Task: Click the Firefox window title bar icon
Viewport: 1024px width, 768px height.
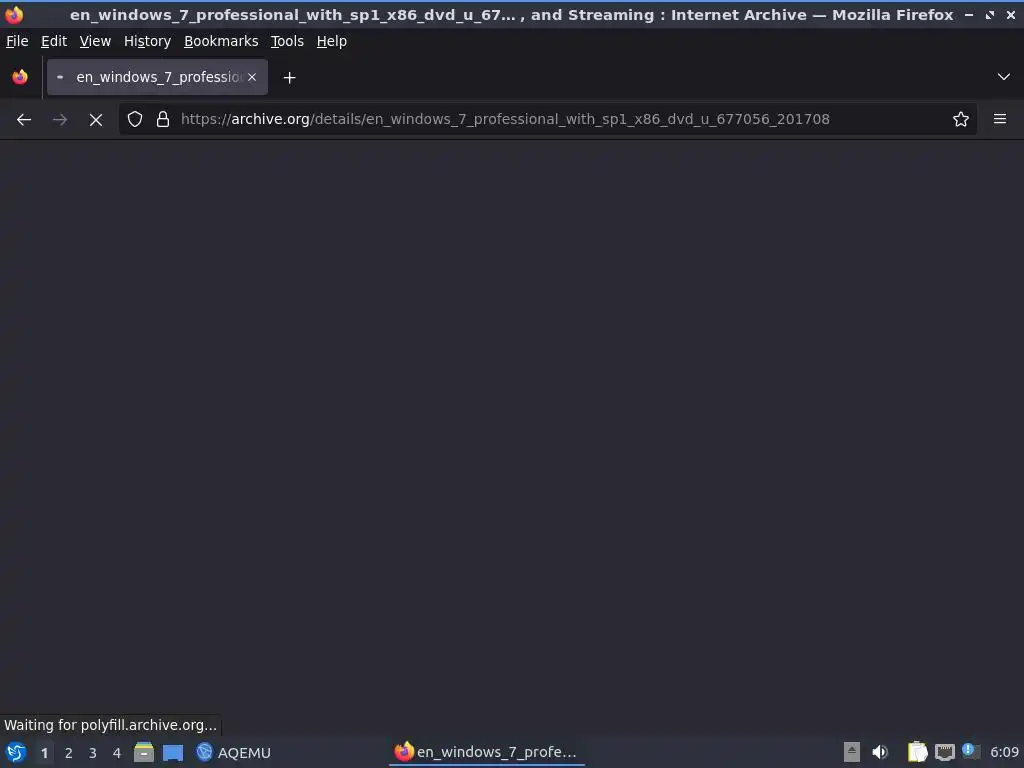Action: tap(14, 14)
